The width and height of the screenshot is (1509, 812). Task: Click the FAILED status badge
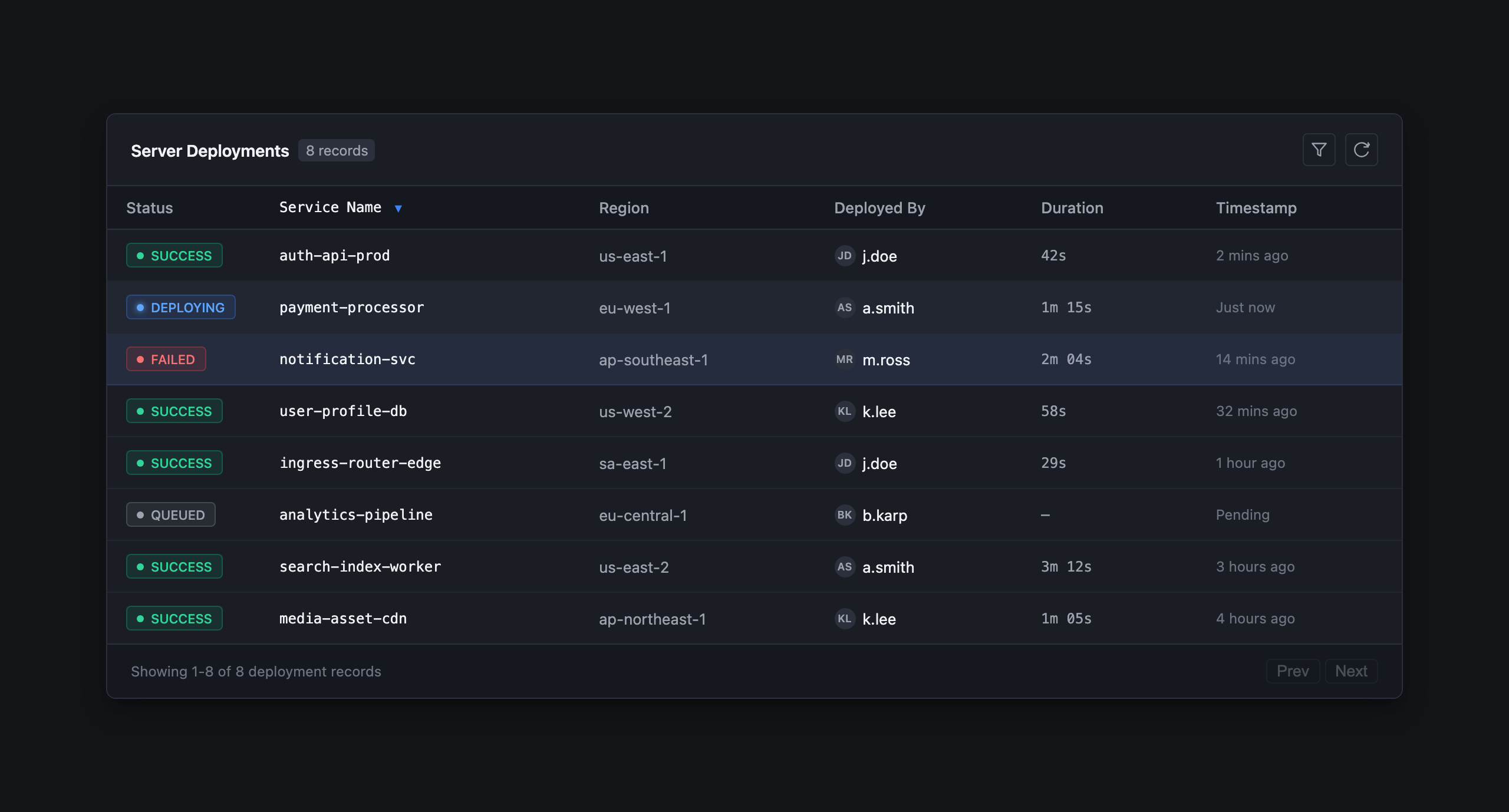[166, 359]
